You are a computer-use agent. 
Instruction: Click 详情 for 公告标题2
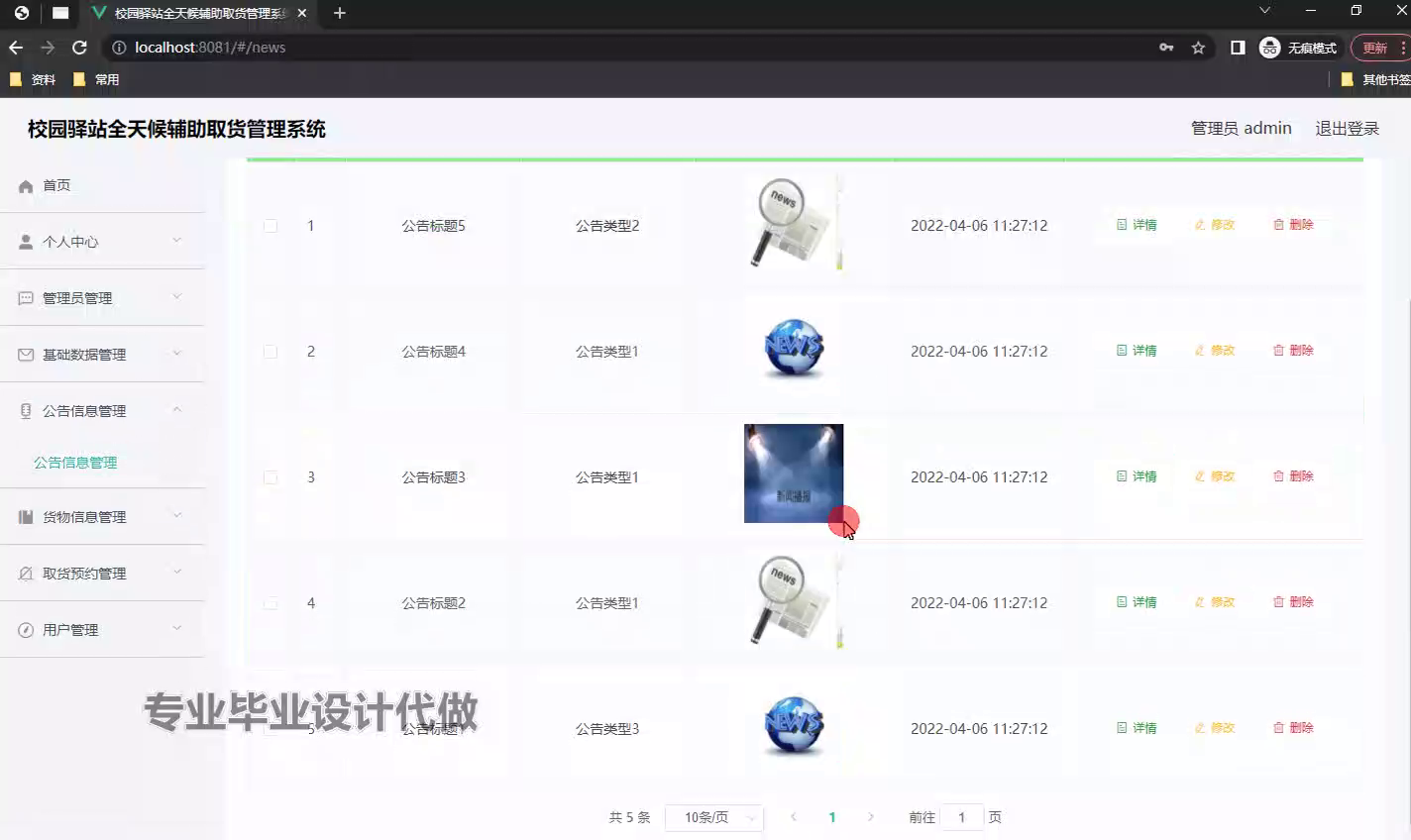1137,602
